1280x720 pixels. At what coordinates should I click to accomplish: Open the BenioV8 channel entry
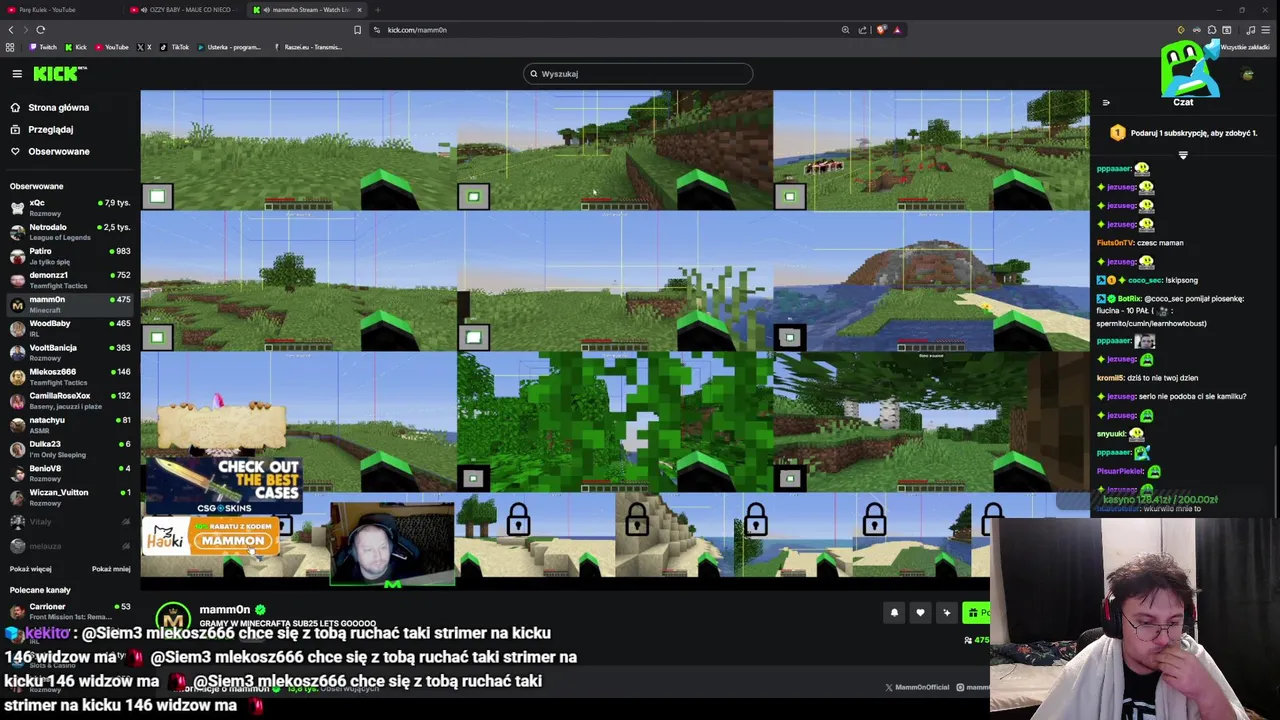(70, 472)
